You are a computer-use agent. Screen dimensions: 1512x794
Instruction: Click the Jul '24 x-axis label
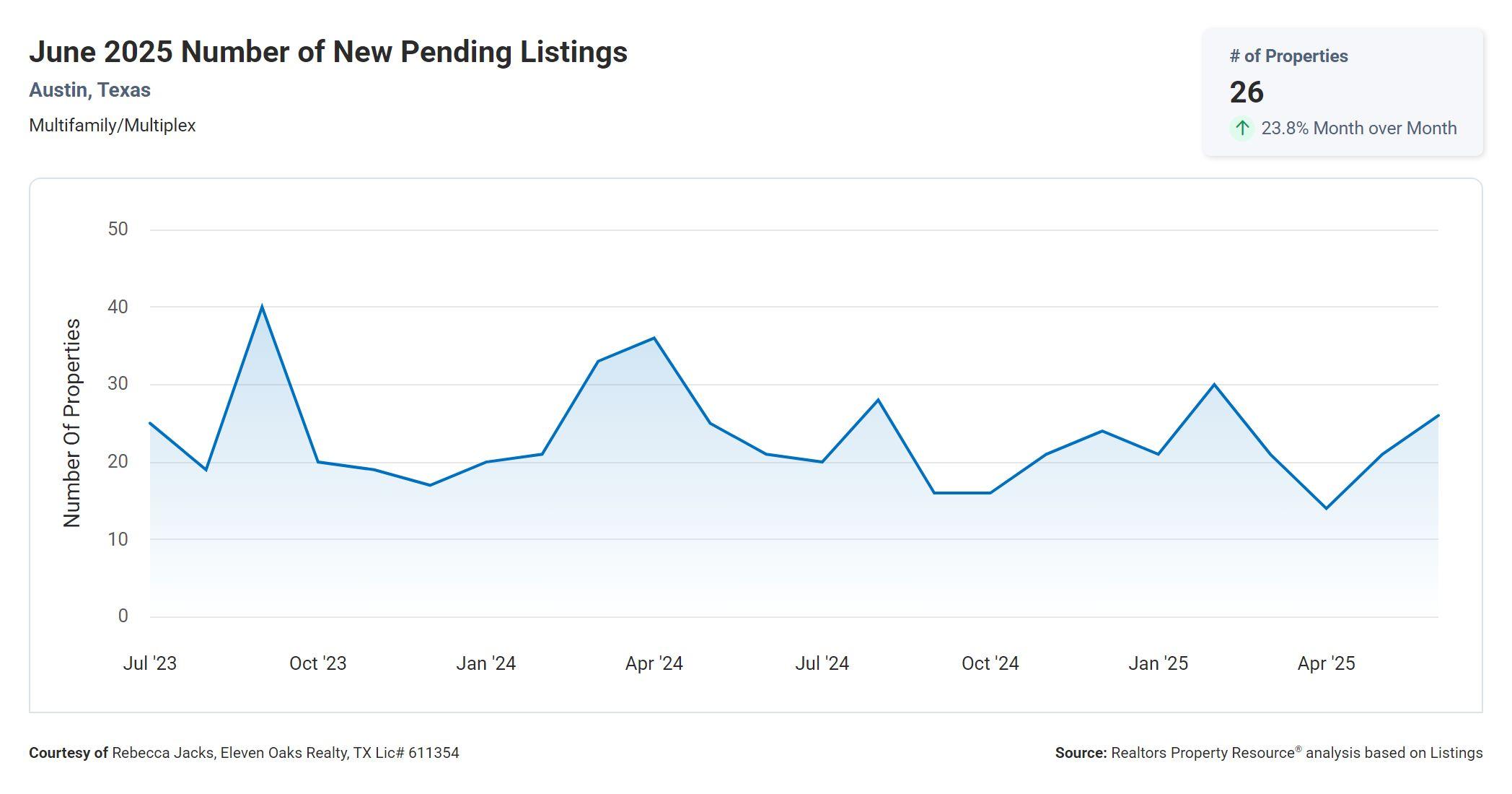tap(822, 663)
